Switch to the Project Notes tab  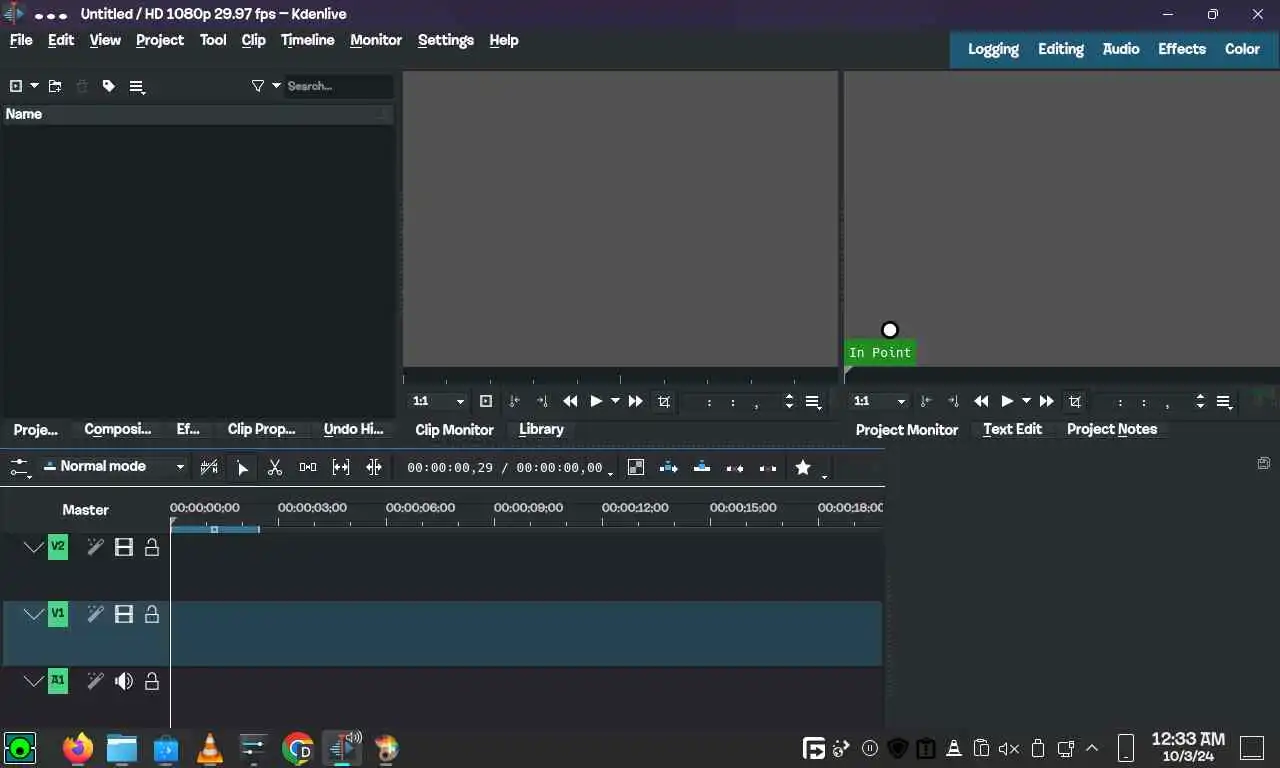(x=1112, y=429)
